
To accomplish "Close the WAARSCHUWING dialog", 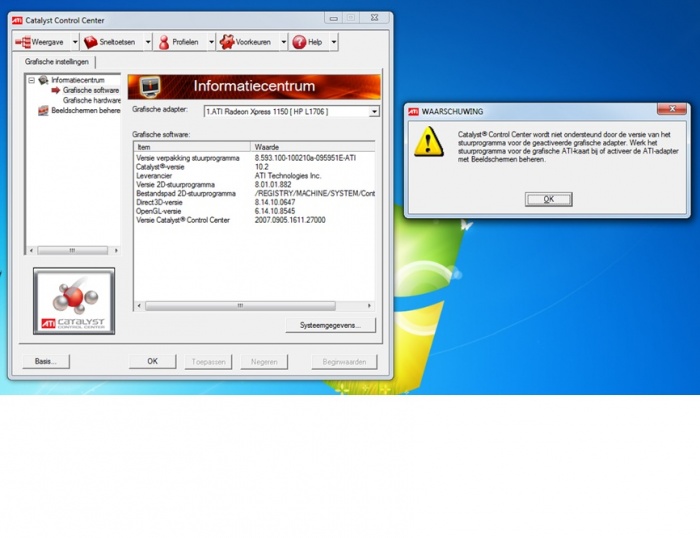I will pos(672,109).
